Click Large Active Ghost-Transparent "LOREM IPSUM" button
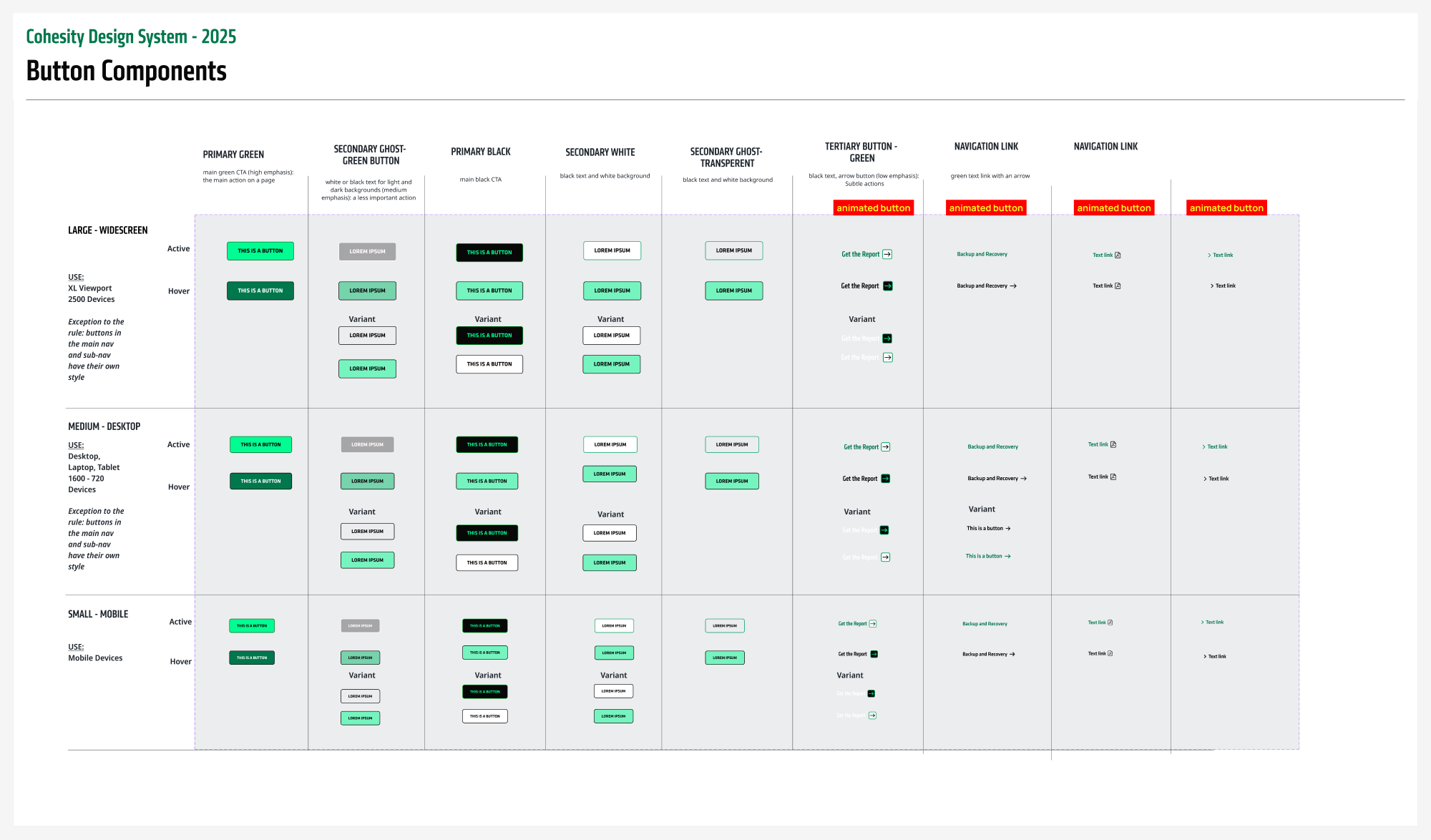The height and width of the screenshot is (840, 1431). 734,250
